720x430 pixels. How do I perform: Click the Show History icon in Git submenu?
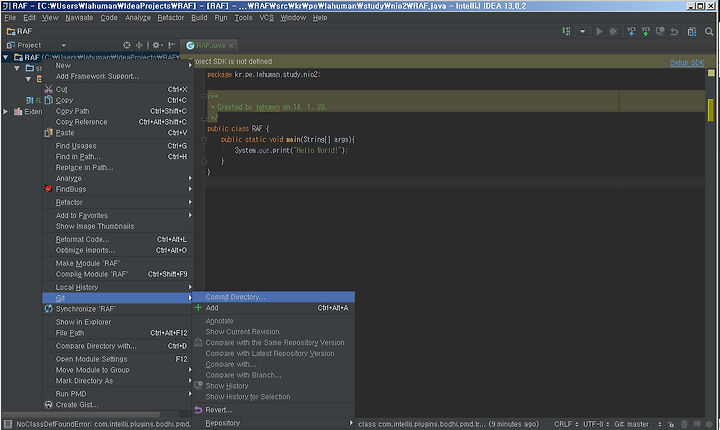(198, 386)
